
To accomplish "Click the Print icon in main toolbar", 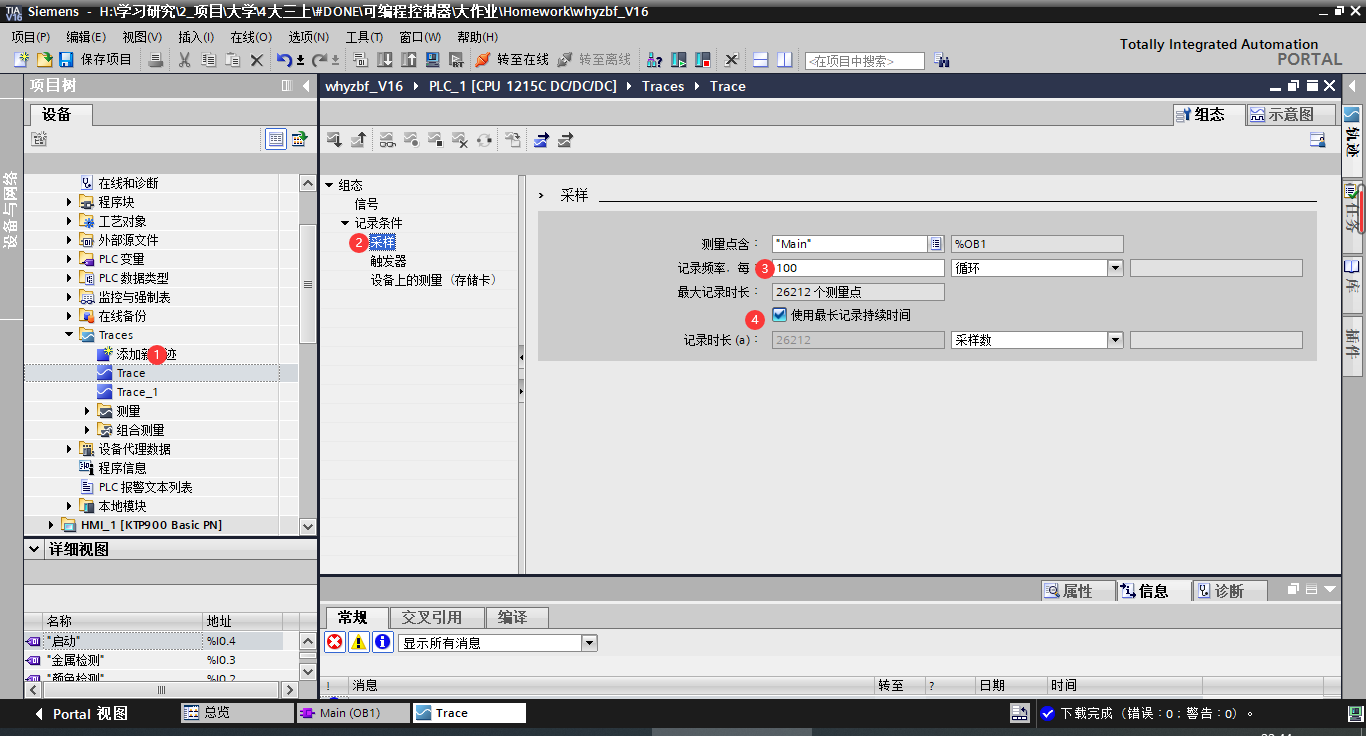I will [155, 60].
